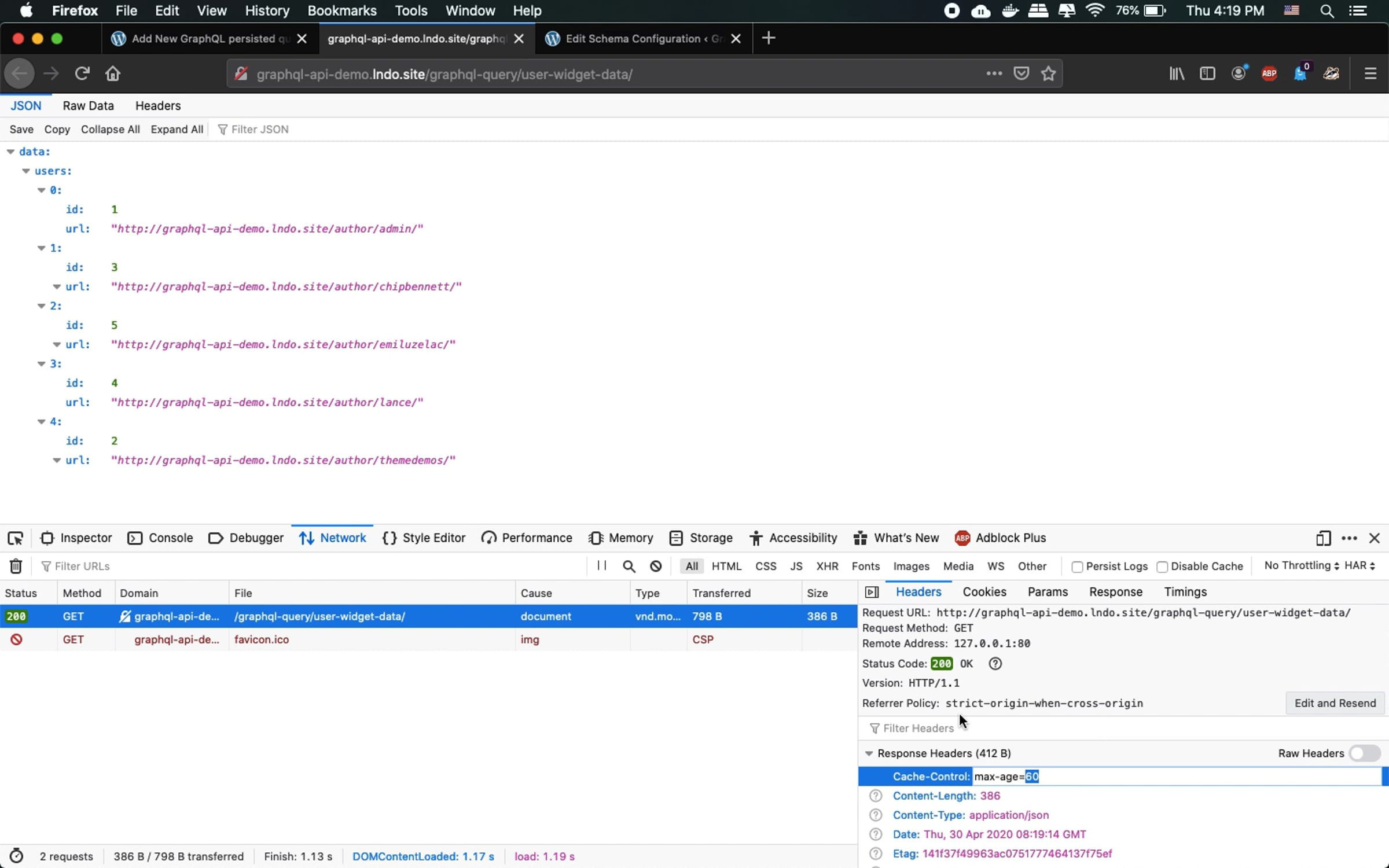Collapse the request details pane
Screen dimensions: 1389x868
point(872,592)
